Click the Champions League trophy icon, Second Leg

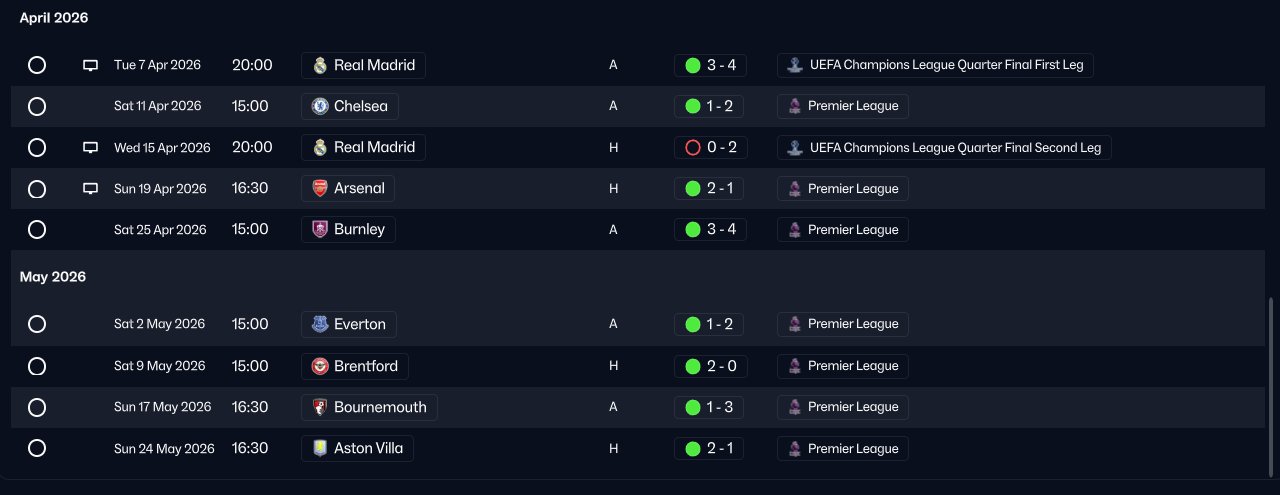[795, 148]
